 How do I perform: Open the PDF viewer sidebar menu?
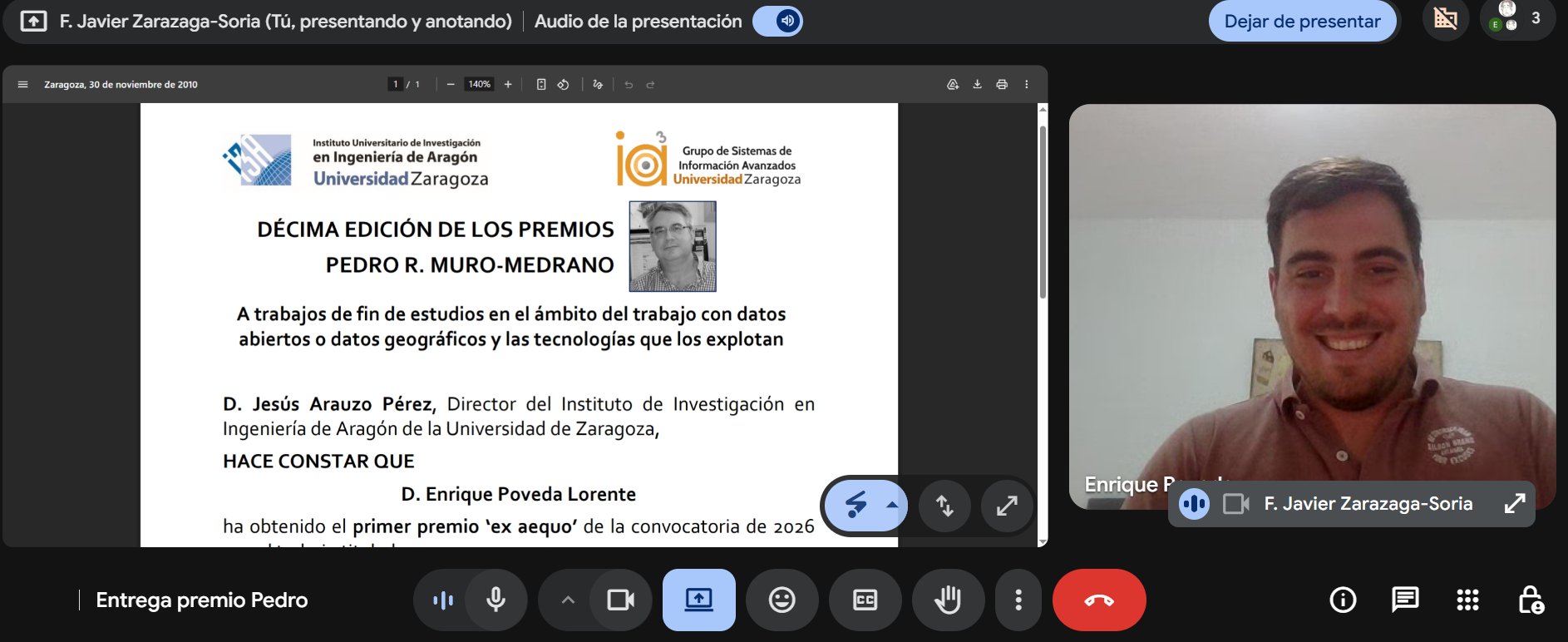click(23, 84)
